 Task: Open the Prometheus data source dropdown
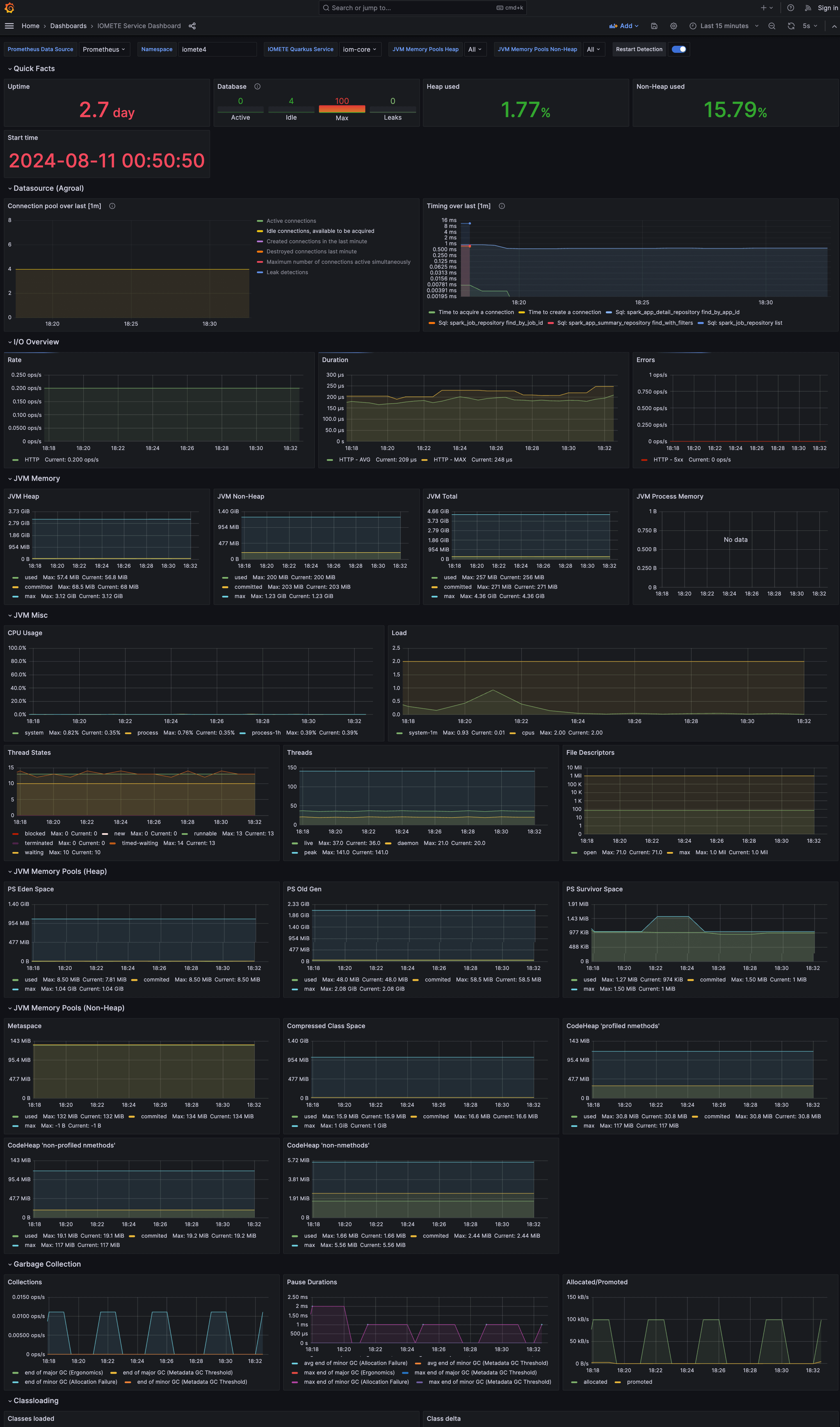(104, 49)
